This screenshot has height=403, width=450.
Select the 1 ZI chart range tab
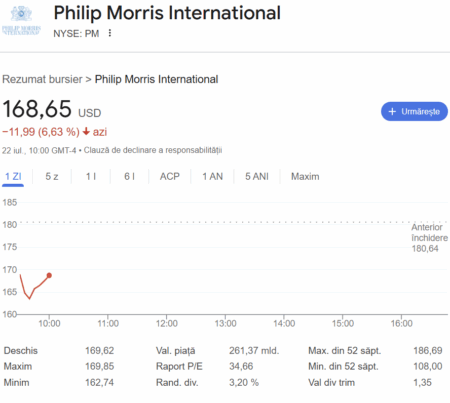[13, 176]
